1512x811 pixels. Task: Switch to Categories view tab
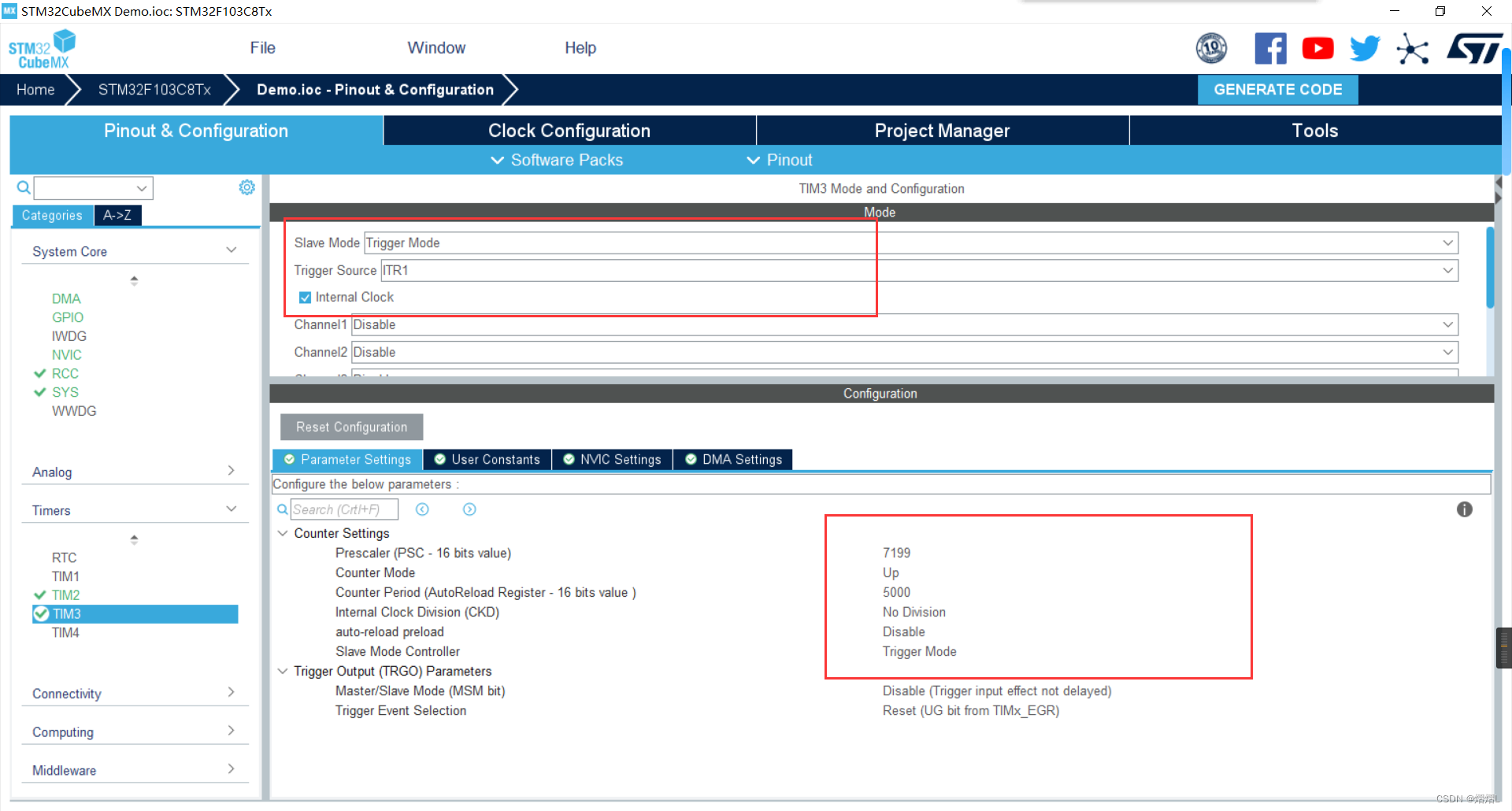(52, 215)
